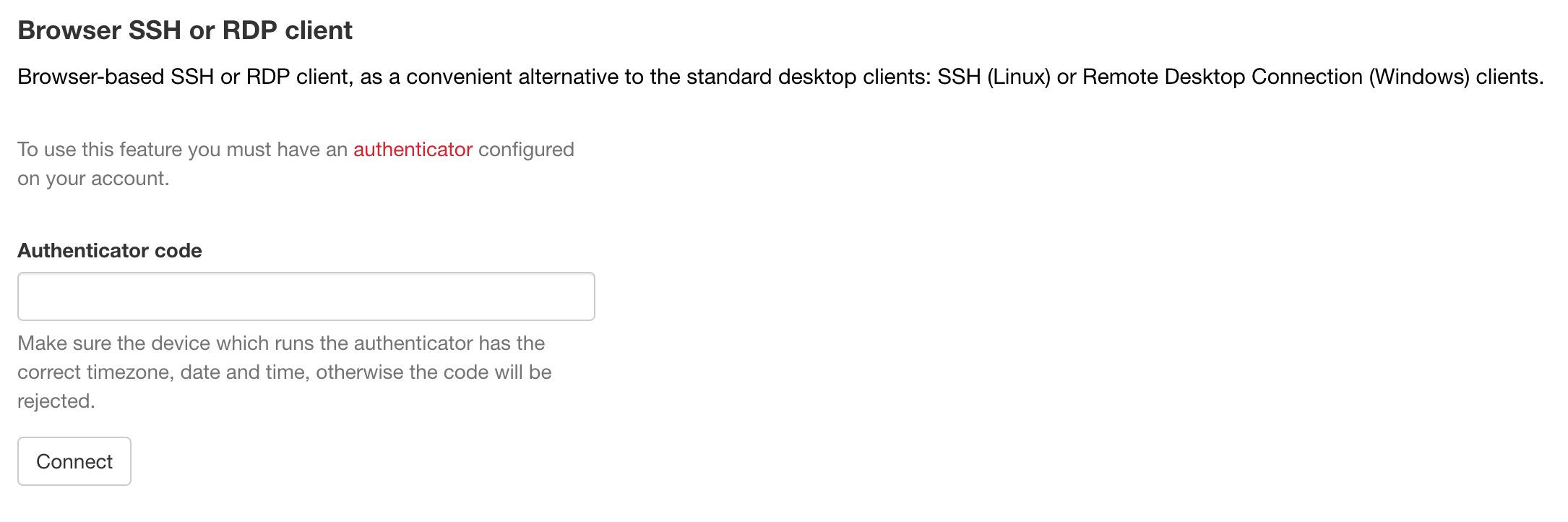Click the word "rejected." below the input
This screenshot has height=522, width=1568.
pos(56,401)
